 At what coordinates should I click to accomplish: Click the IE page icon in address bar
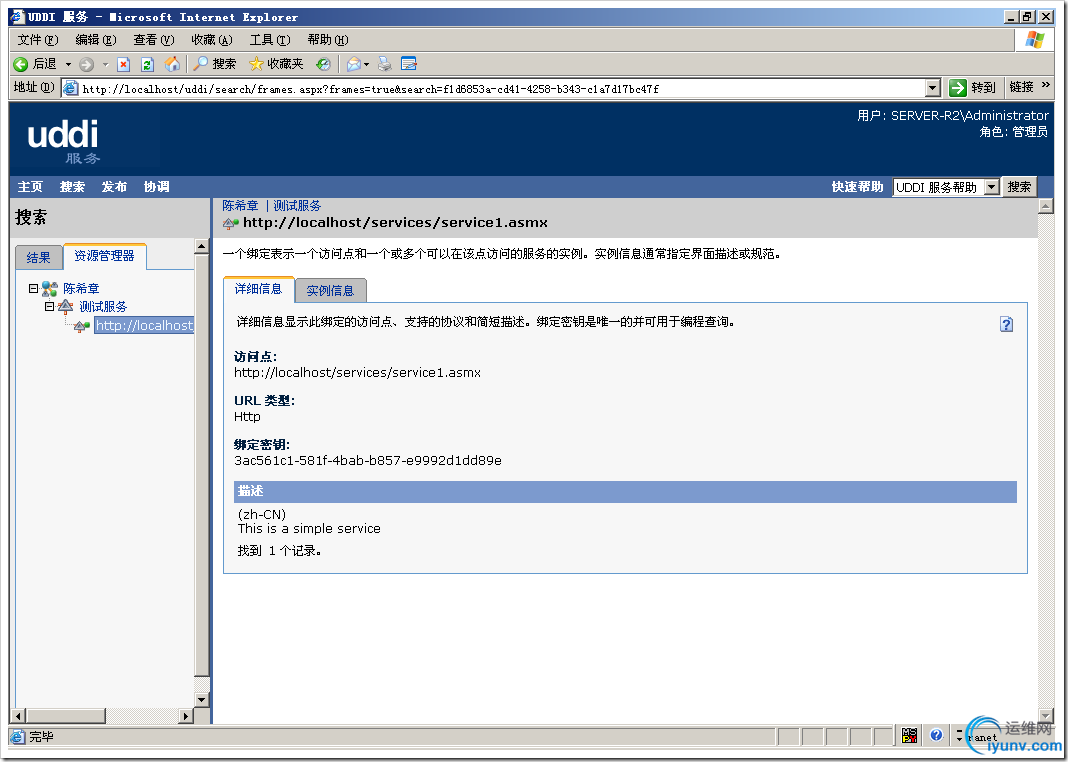(70, 88)
